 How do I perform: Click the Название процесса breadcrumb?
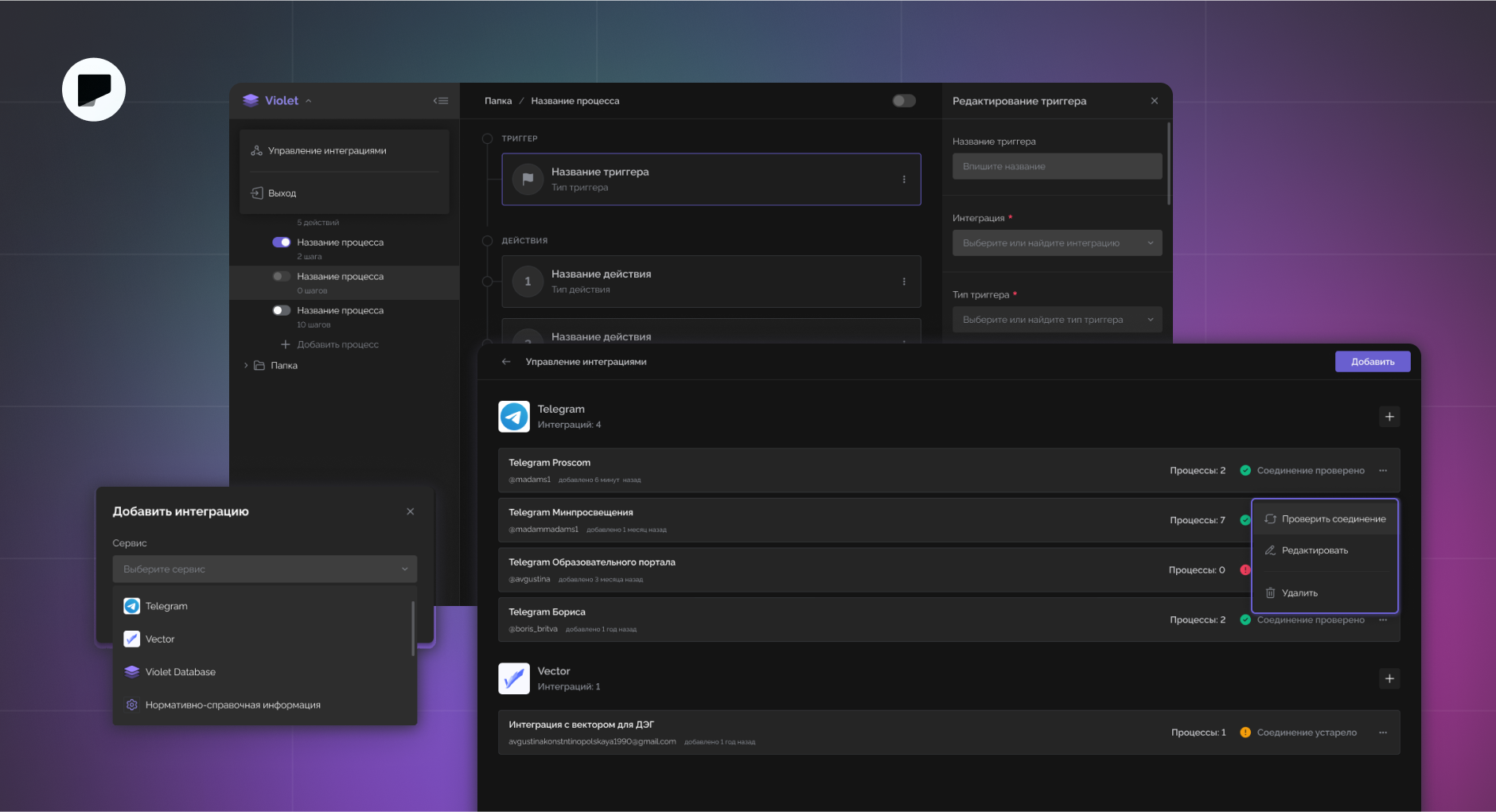pos(575,101)
